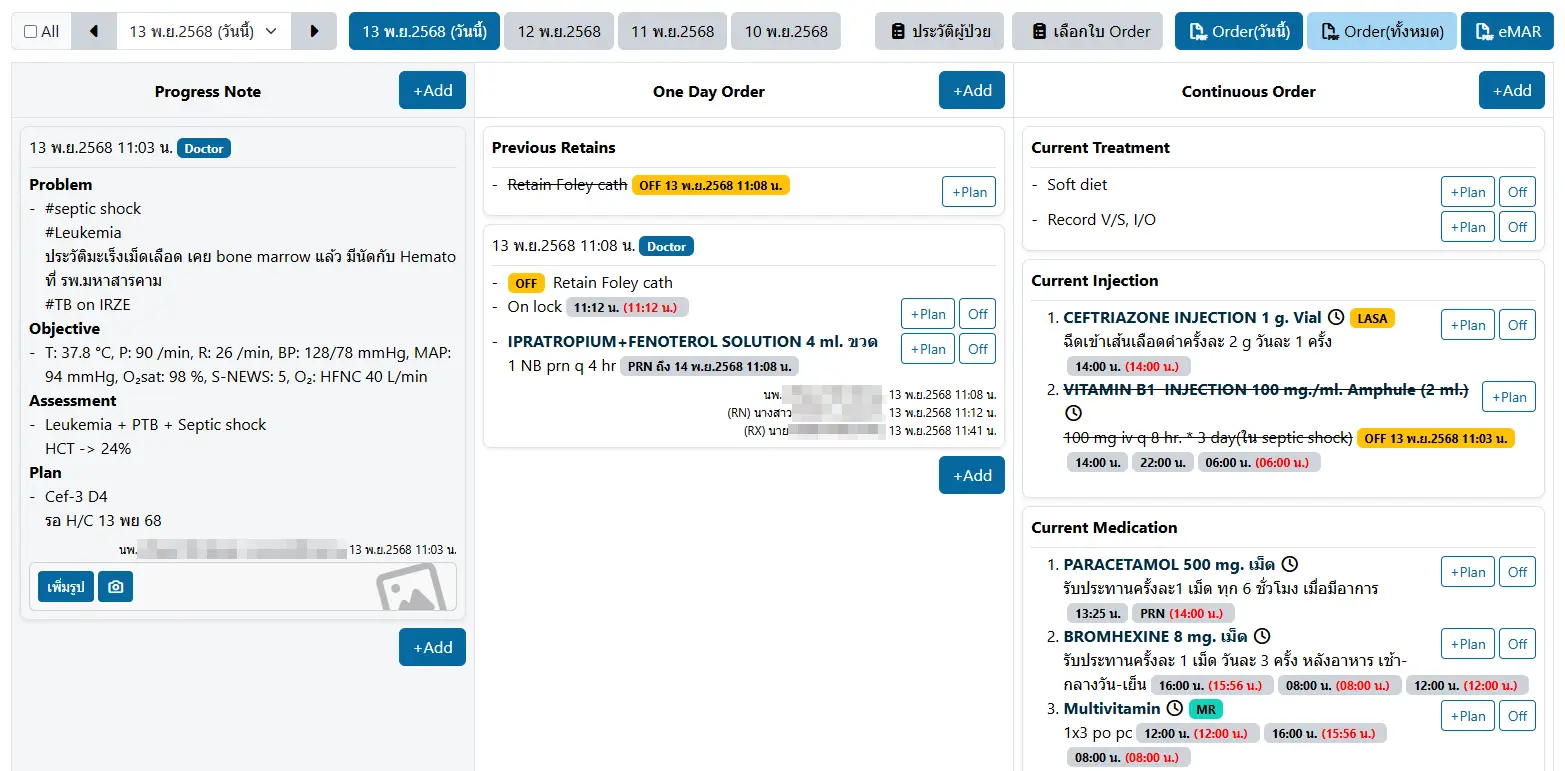
Task: Add a new Continuous Order
Action: click(x=1511, y=91)
